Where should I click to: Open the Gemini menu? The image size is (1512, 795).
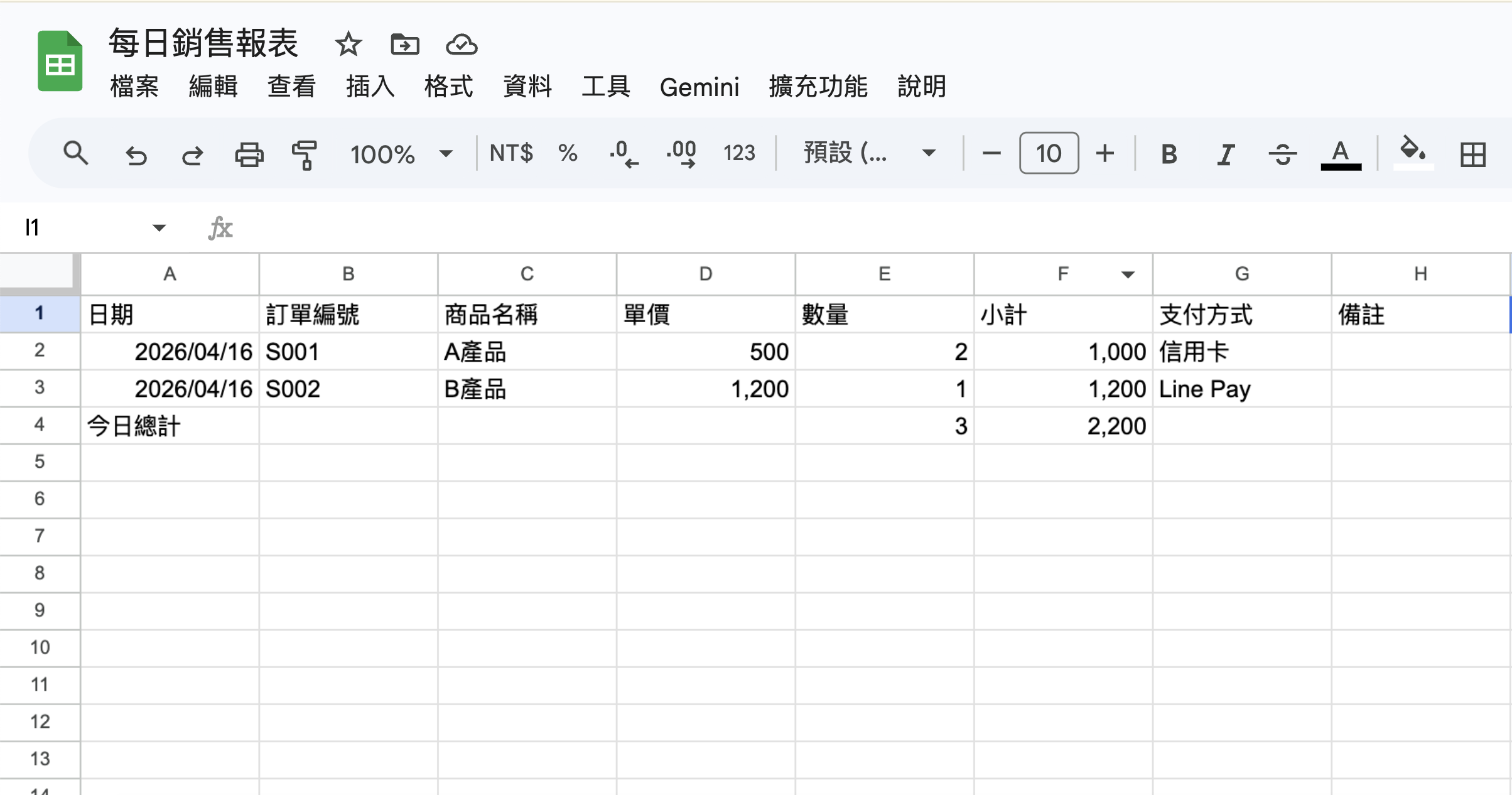699,87
